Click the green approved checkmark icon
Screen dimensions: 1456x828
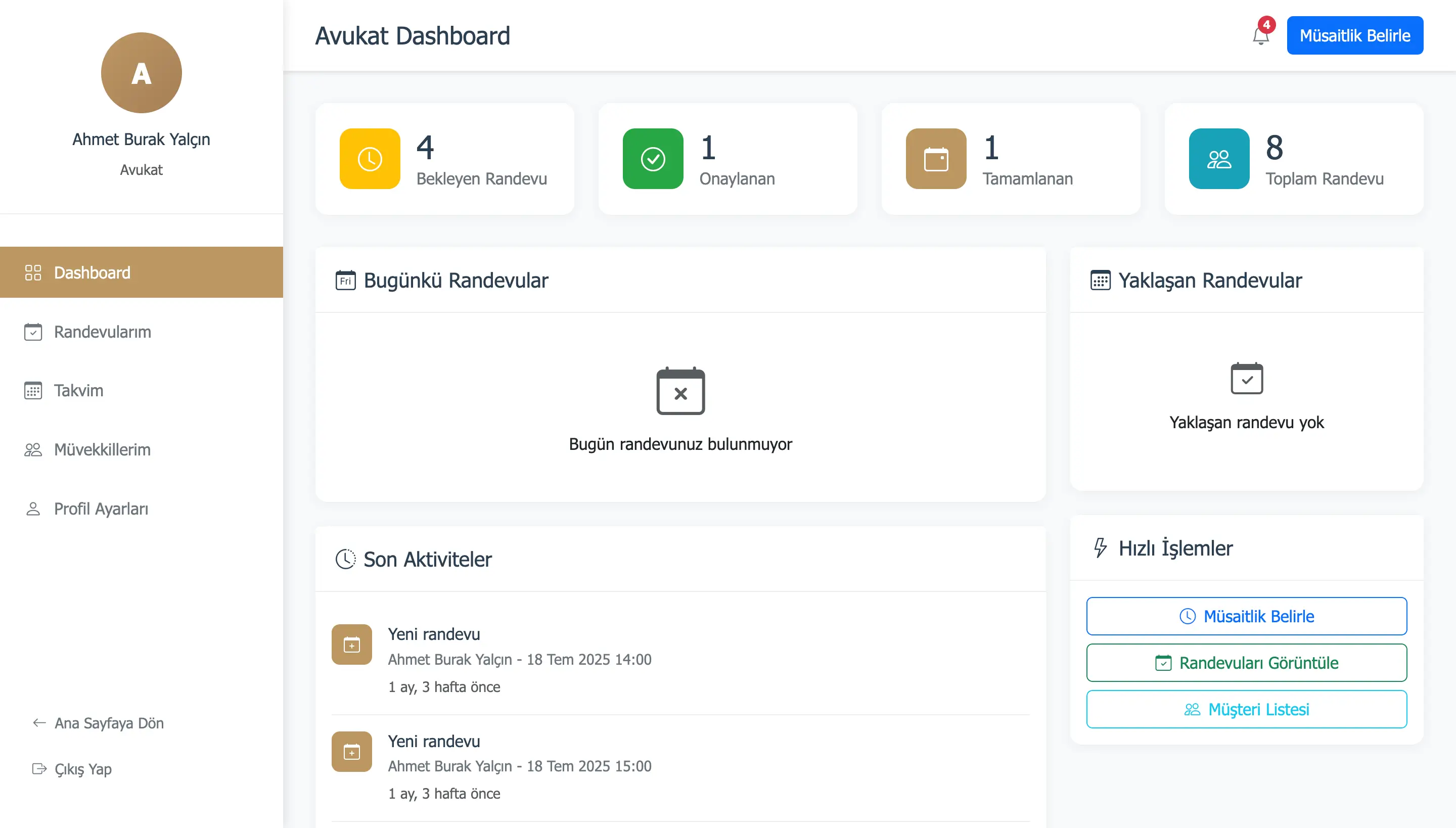[x=652, y=159]
